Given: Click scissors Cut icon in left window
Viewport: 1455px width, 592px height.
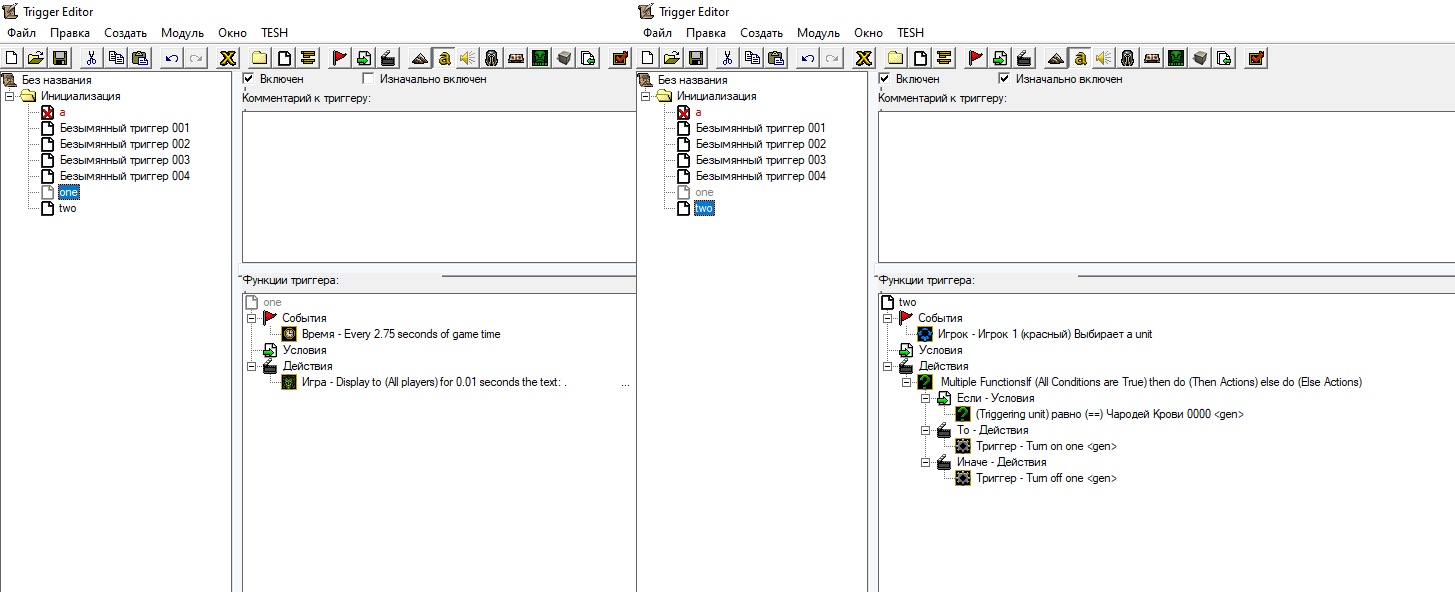Looking at the screenshot, I should pyautogui.click(x=91, y=58).
